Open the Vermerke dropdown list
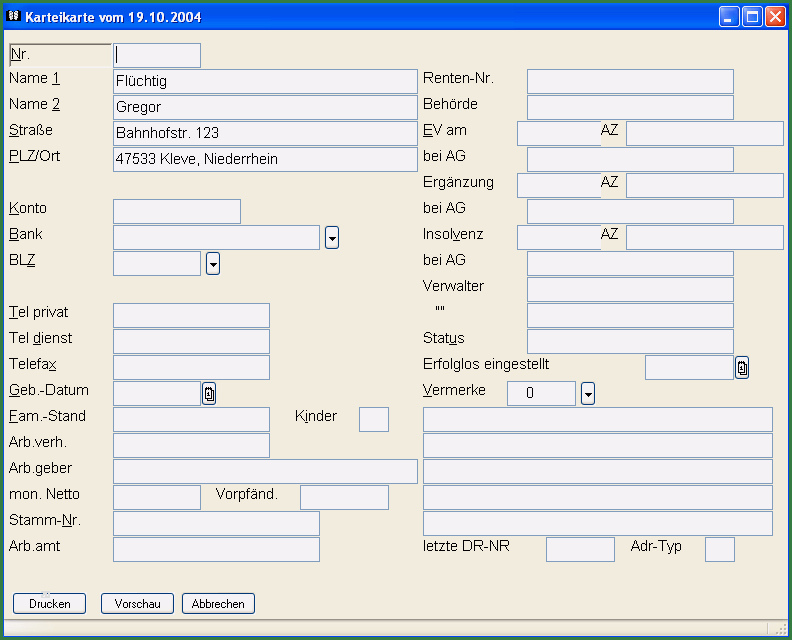This screenshot has width=792, height=640. pyautogui.click(x=588, y=394)
